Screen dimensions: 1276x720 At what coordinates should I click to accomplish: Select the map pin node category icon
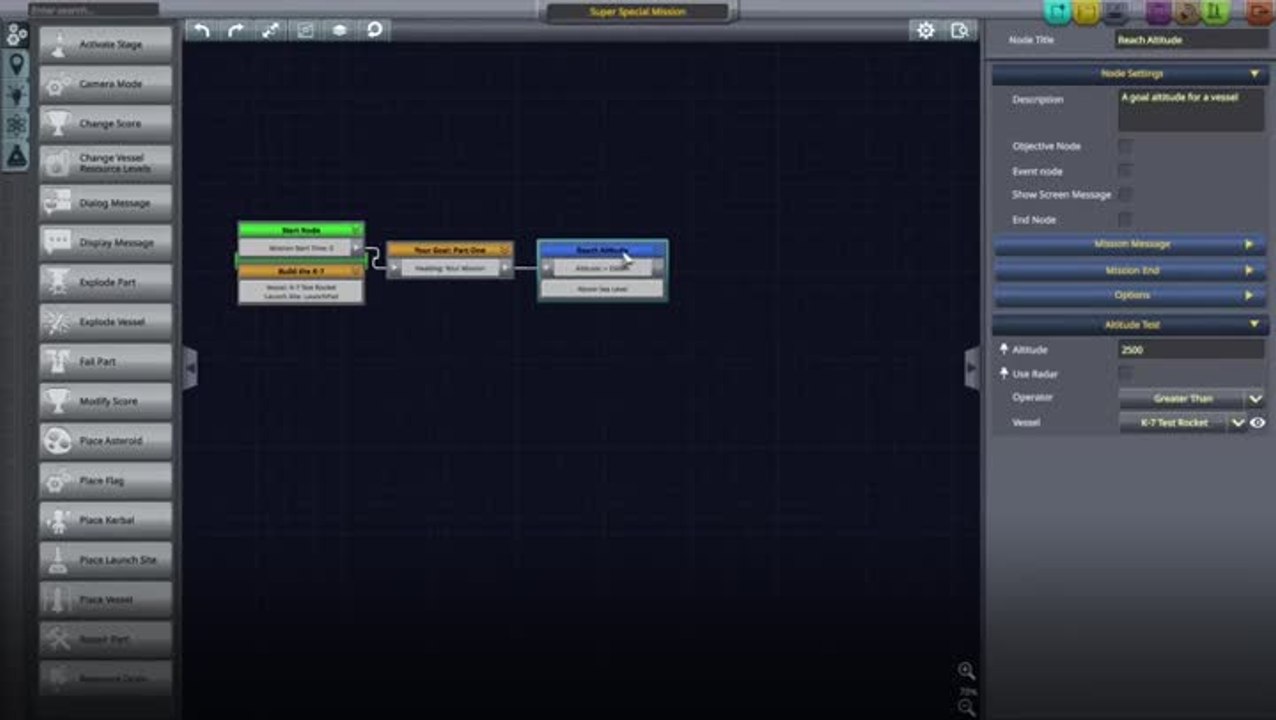(x=16, y=65)
